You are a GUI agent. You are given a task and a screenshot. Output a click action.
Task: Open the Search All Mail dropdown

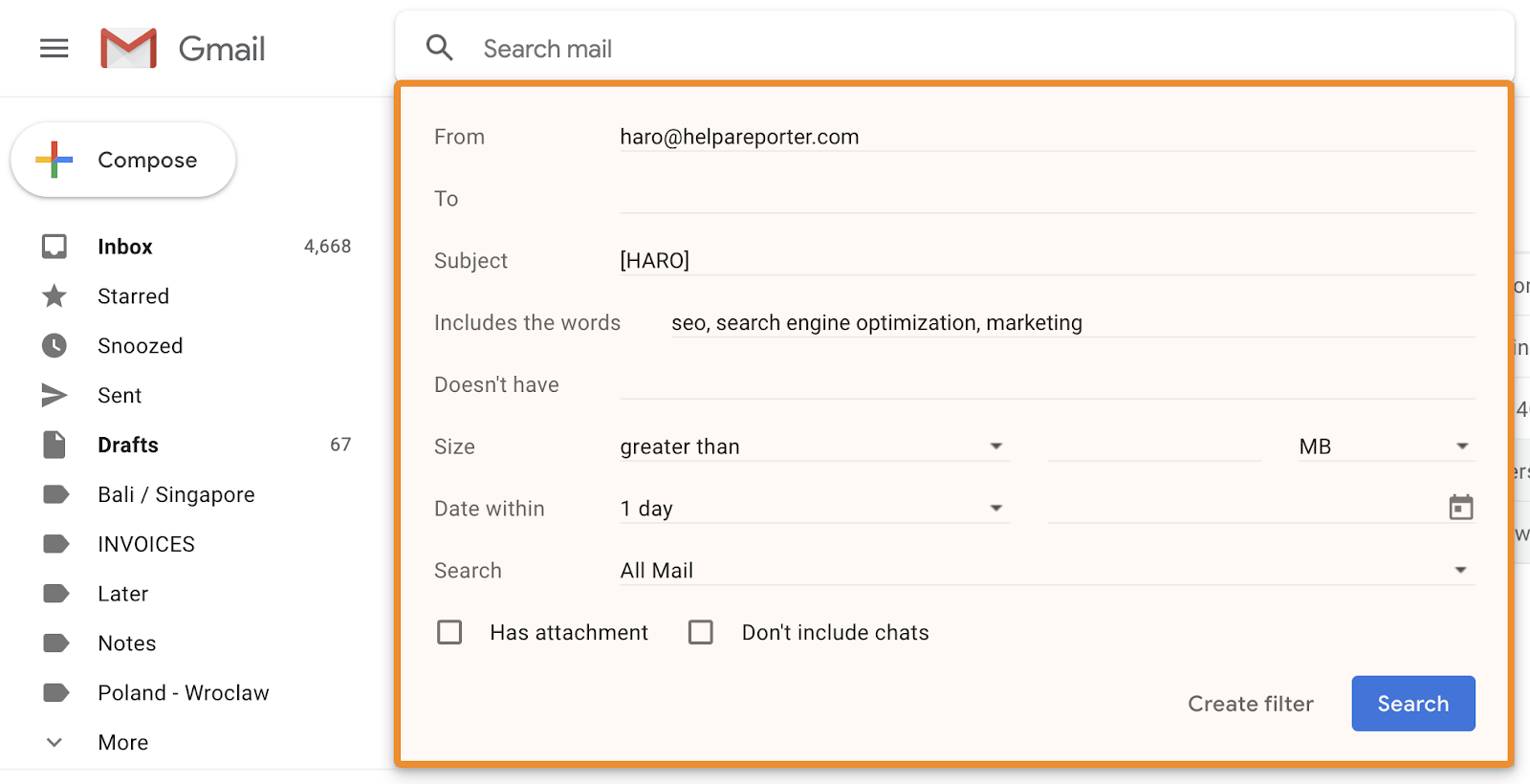[x=1047, y=571]
